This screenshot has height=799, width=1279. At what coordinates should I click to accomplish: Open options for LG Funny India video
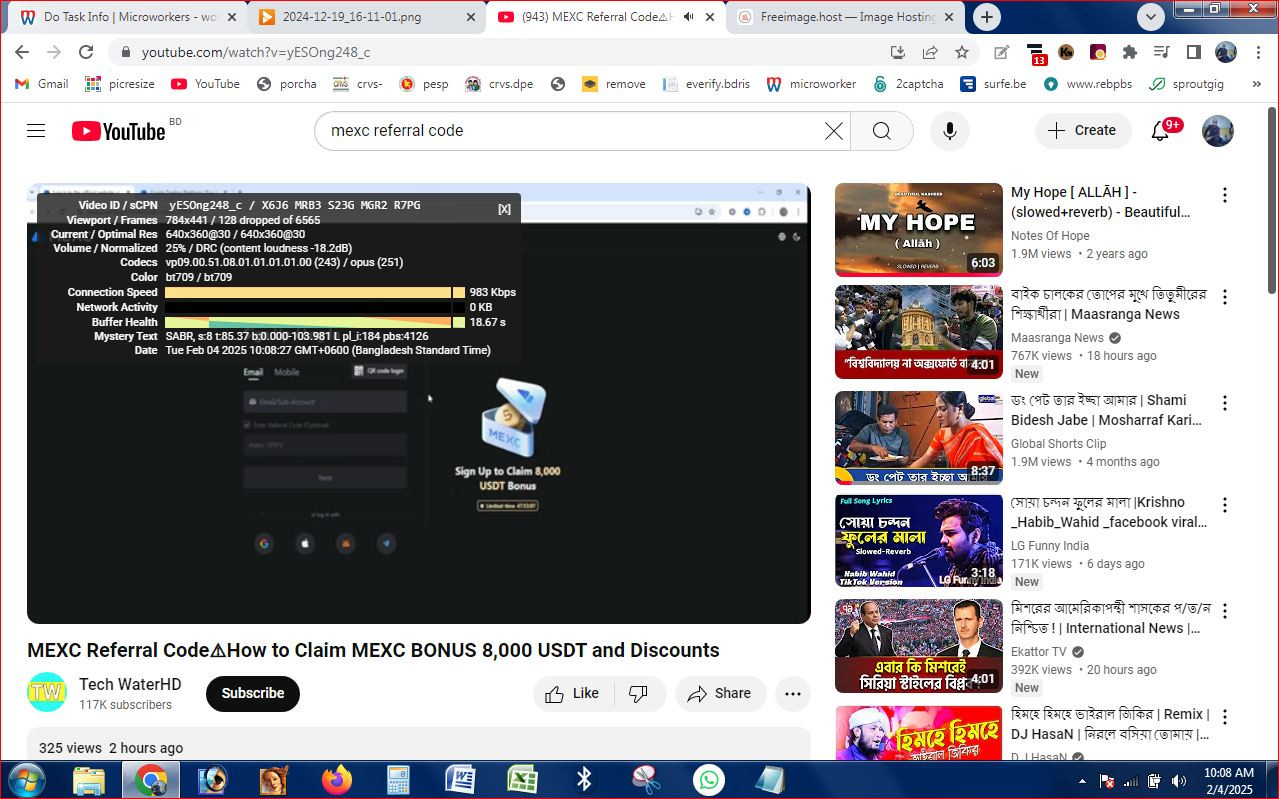tap(1224, 505)
